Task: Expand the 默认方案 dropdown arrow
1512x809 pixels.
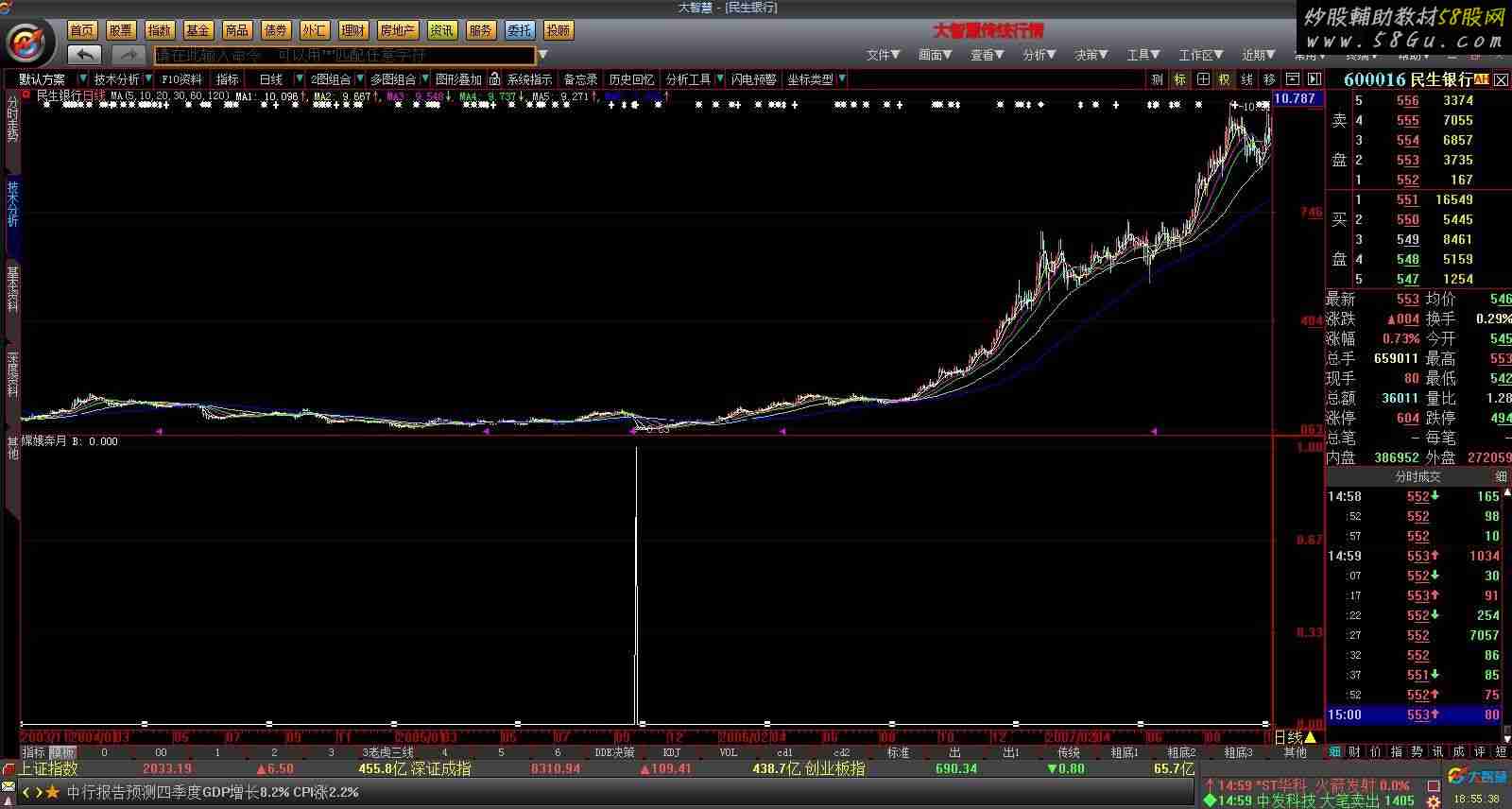Action: pyautogui.click(x=83, y=79)
